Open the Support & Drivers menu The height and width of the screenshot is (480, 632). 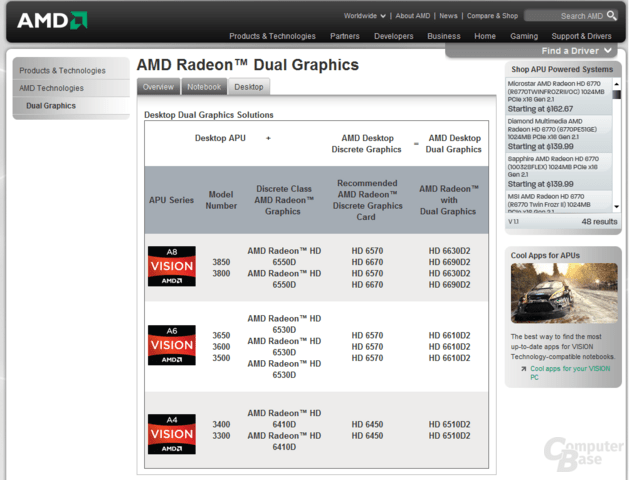[x=581, y=36]
